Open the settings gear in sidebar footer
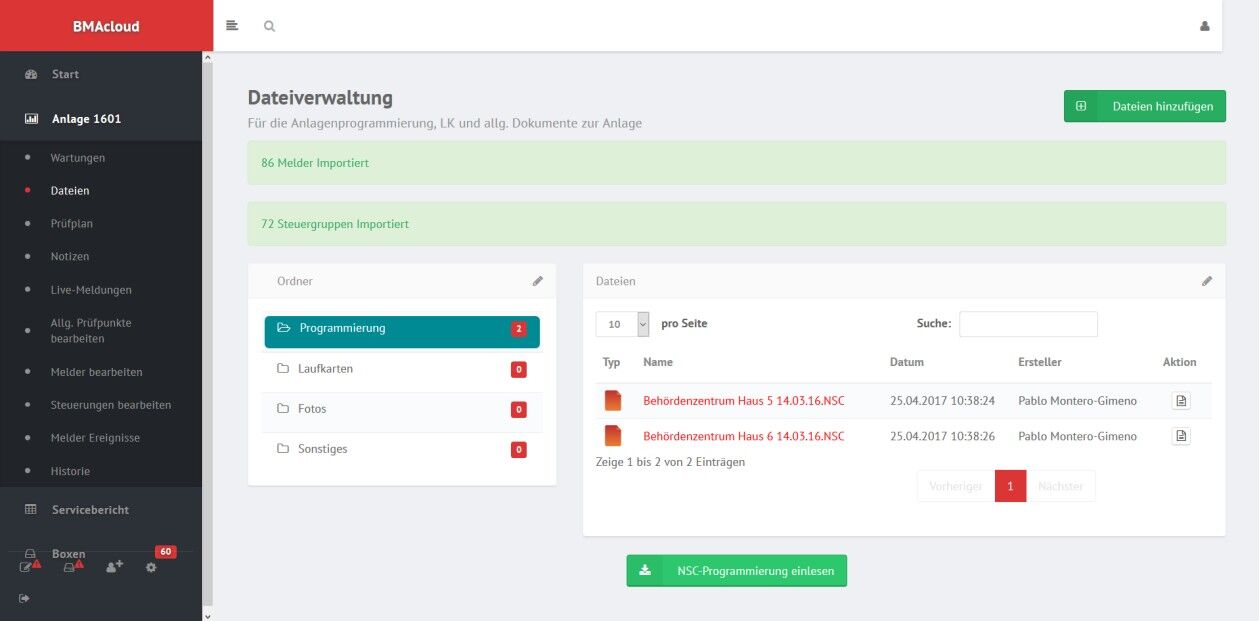The height and width of the screenshot is (621, 1259). point(151,567)
